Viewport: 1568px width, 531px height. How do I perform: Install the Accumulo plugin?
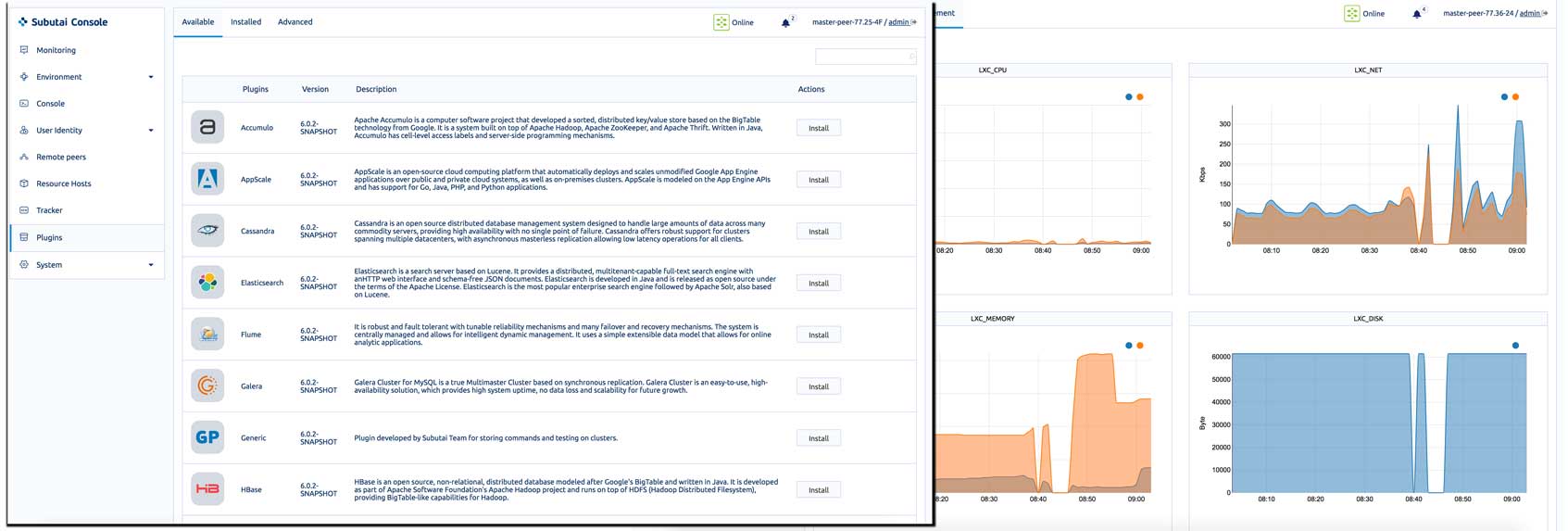pyautogui.click(x=819, y=128)
